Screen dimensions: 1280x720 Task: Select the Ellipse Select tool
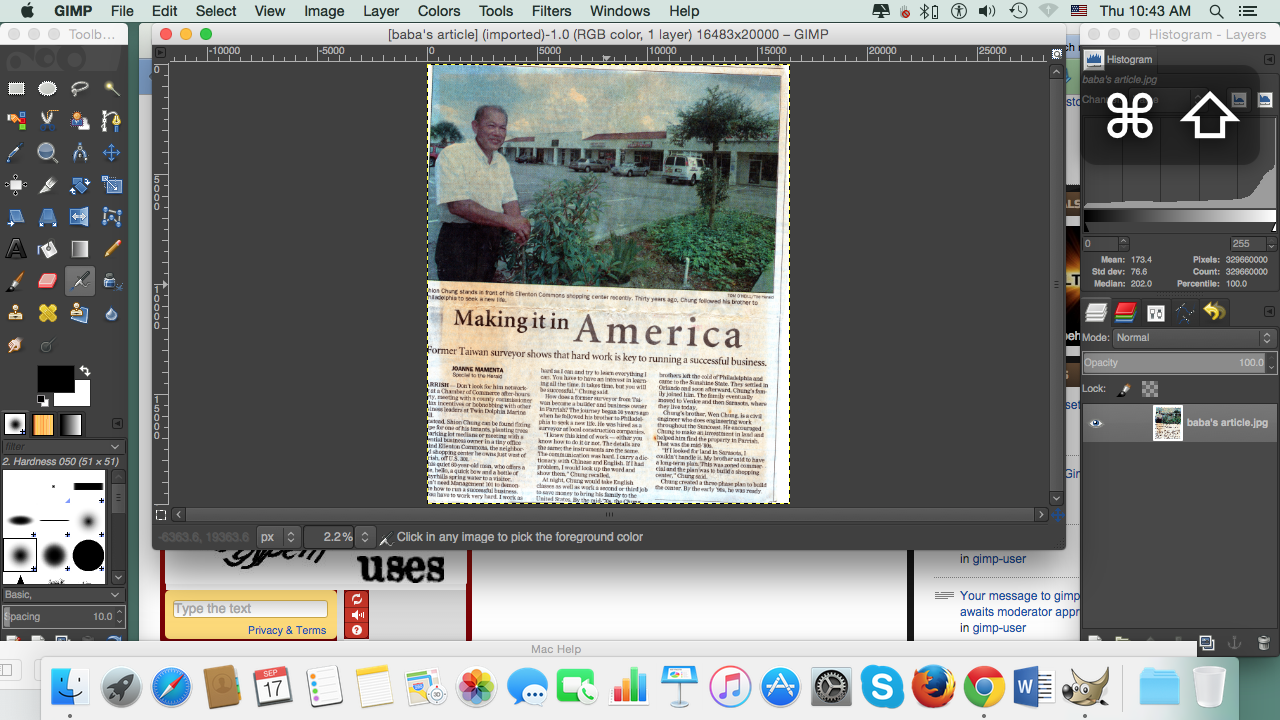point(48,89)
